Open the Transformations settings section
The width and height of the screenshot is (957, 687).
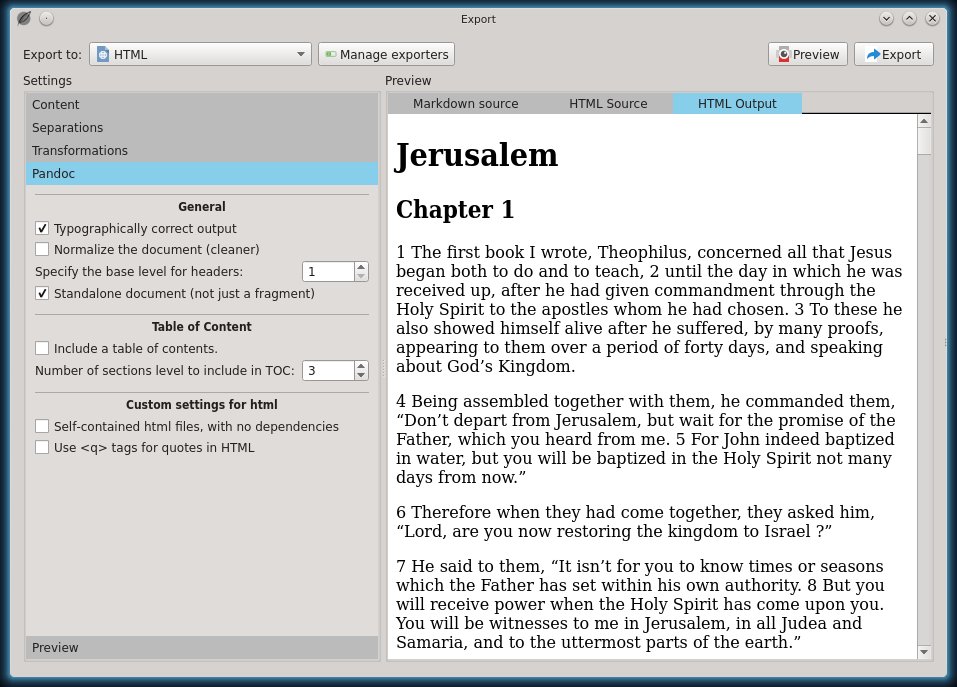pos(202,151)
